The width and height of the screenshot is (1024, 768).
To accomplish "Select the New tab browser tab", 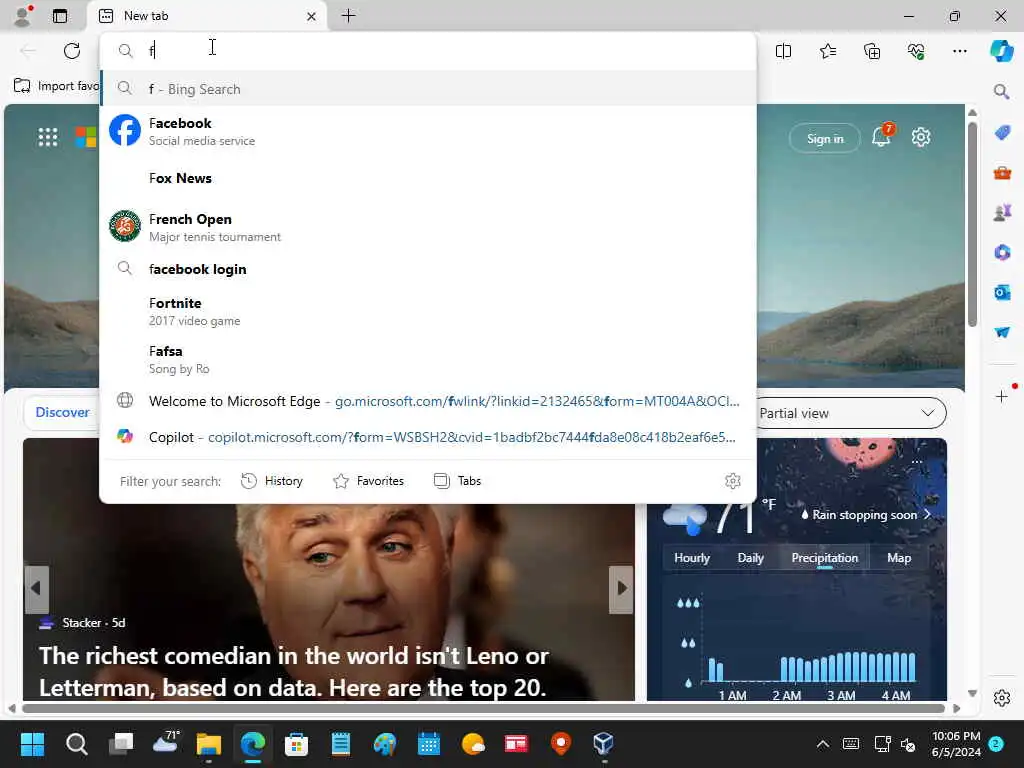I will [x=208, y=16].
